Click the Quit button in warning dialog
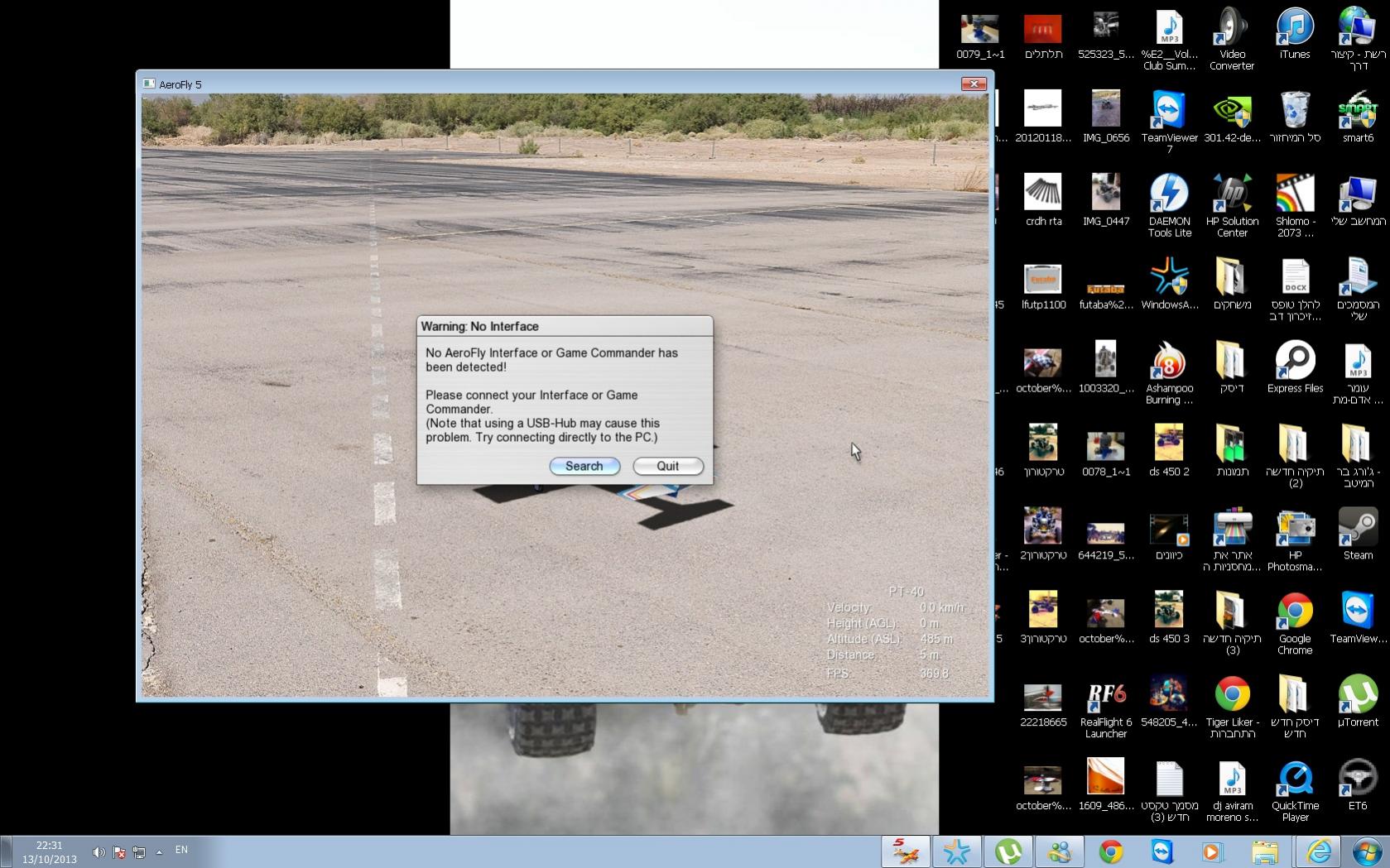1390x868 pixels. pyautogui.click(x=668, y=466)
